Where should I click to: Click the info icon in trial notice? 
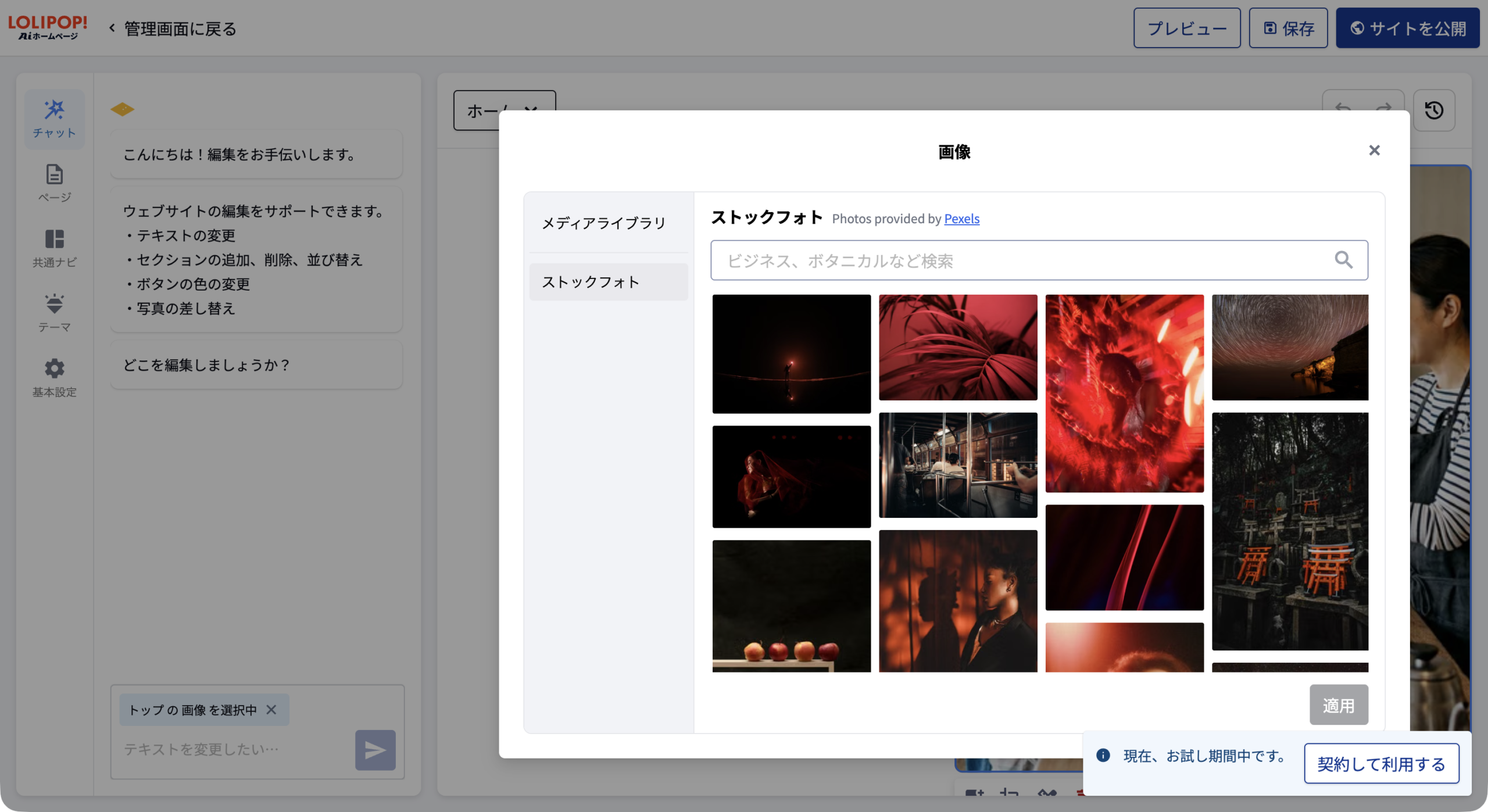point(1103,755)
